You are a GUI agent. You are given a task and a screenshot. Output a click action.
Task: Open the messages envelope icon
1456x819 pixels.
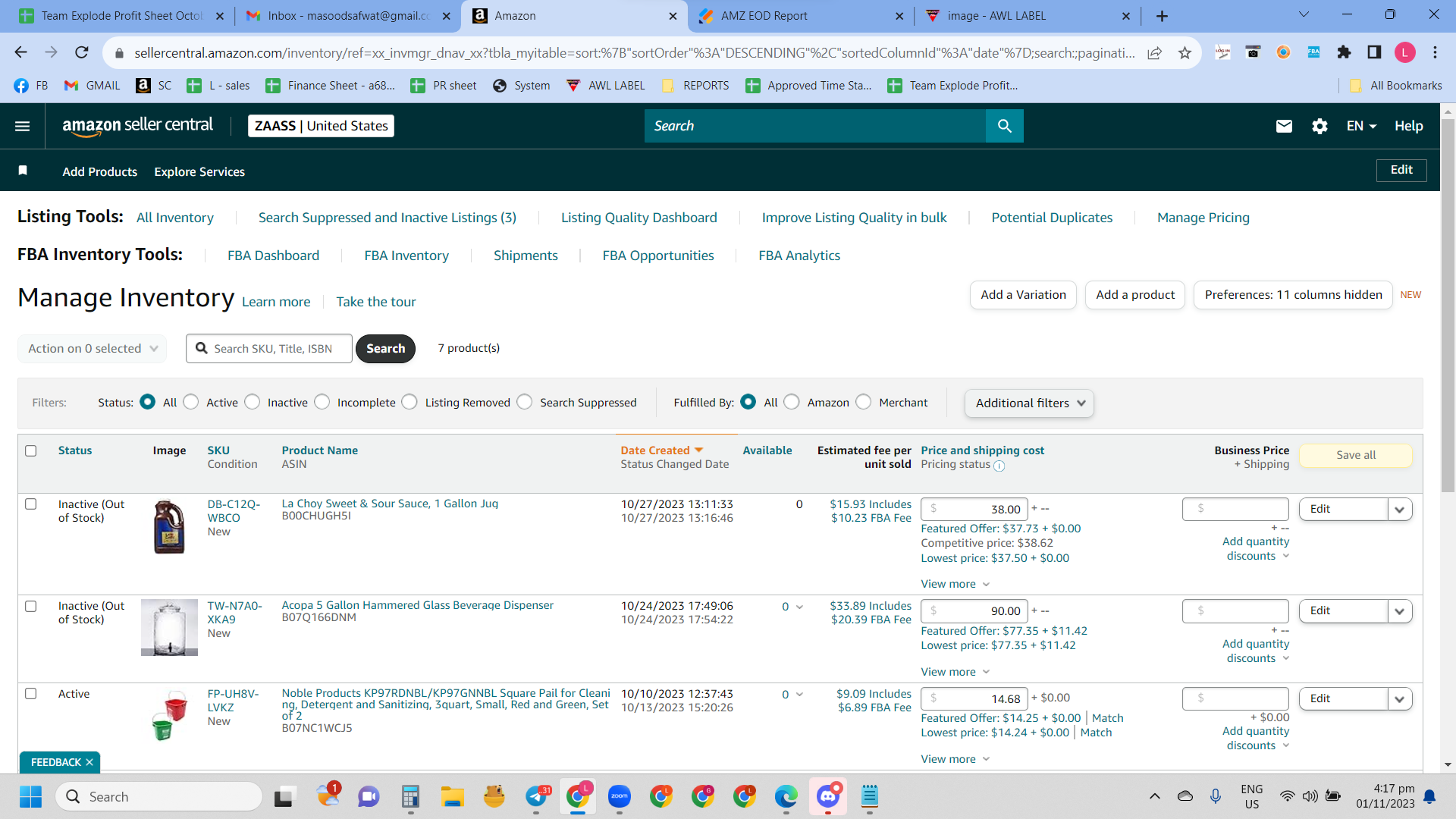[1284, 126]
